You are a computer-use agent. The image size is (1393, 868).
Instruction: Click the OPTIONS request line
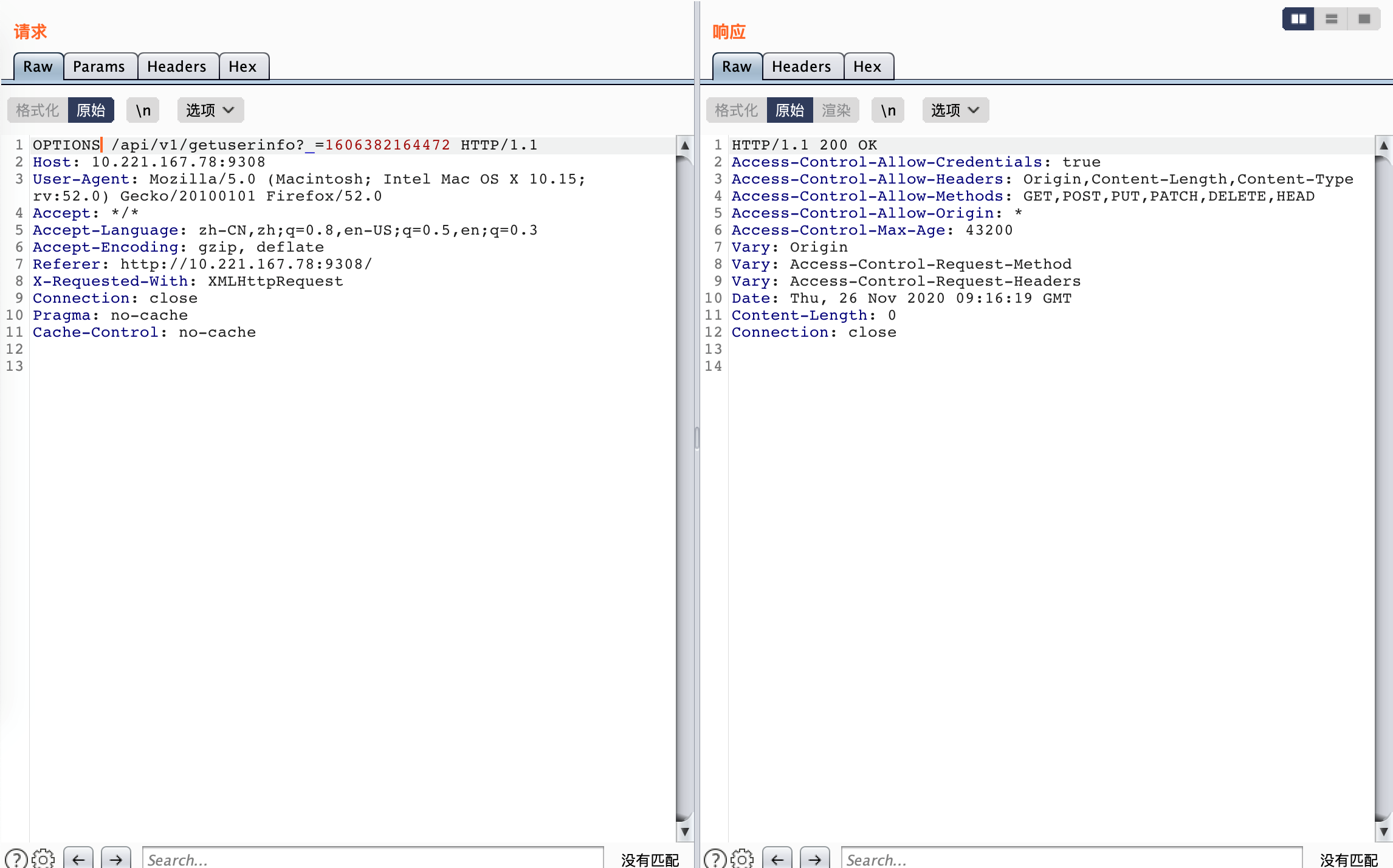[285, 145]
